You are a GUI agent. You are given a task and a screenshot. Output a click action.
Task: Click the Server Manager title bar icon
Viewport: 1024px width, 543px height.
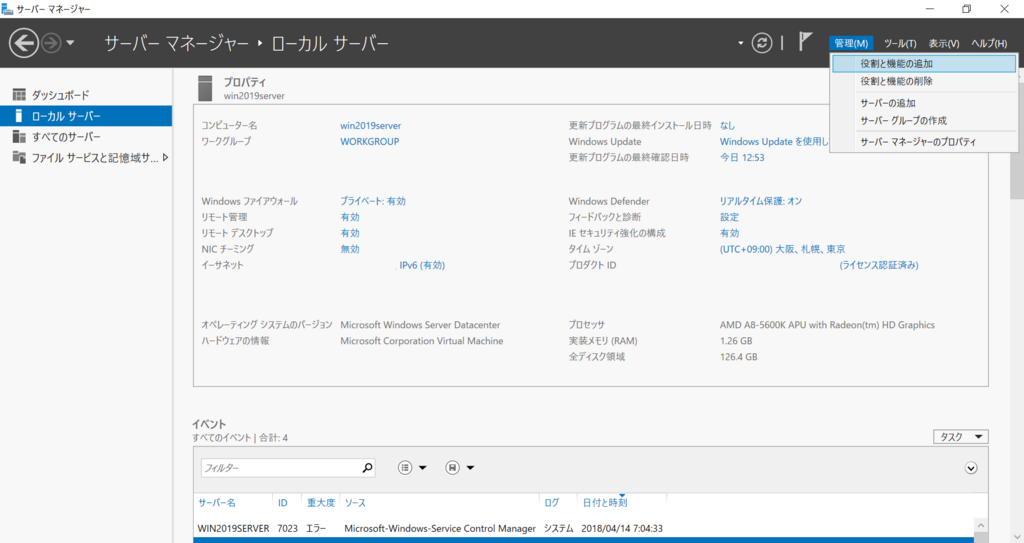click(x=7, y=9)
